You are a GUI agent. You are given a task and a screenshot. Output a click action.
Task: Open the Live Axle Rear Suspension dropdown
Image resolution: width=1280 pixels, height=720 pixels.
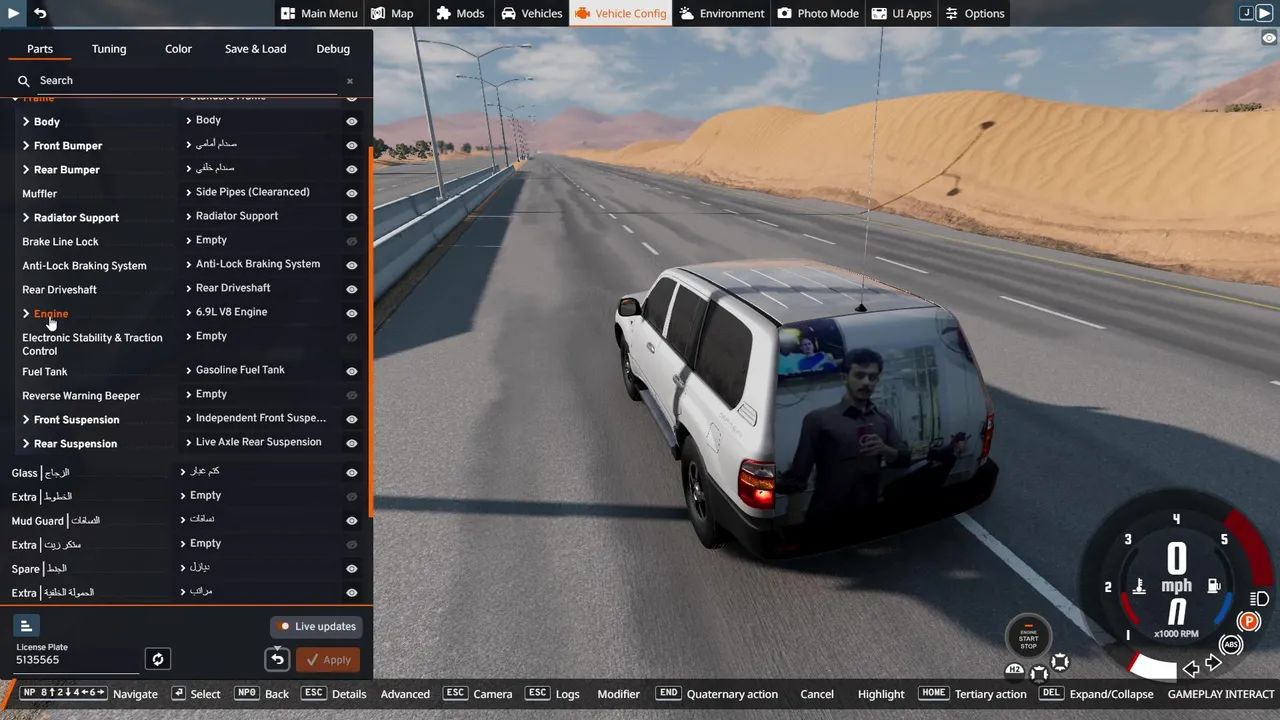pyautogui.click(x=258, y=442)
